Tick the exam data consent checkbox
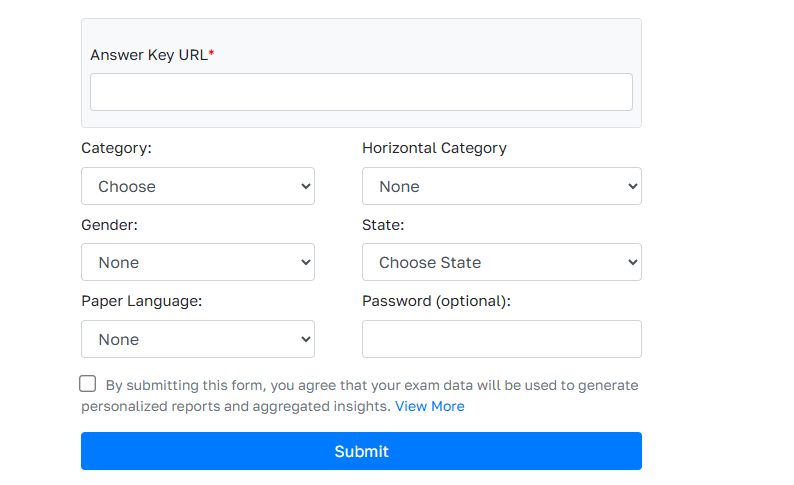Viewport: 794px width, 485px height. coord(88,384)
